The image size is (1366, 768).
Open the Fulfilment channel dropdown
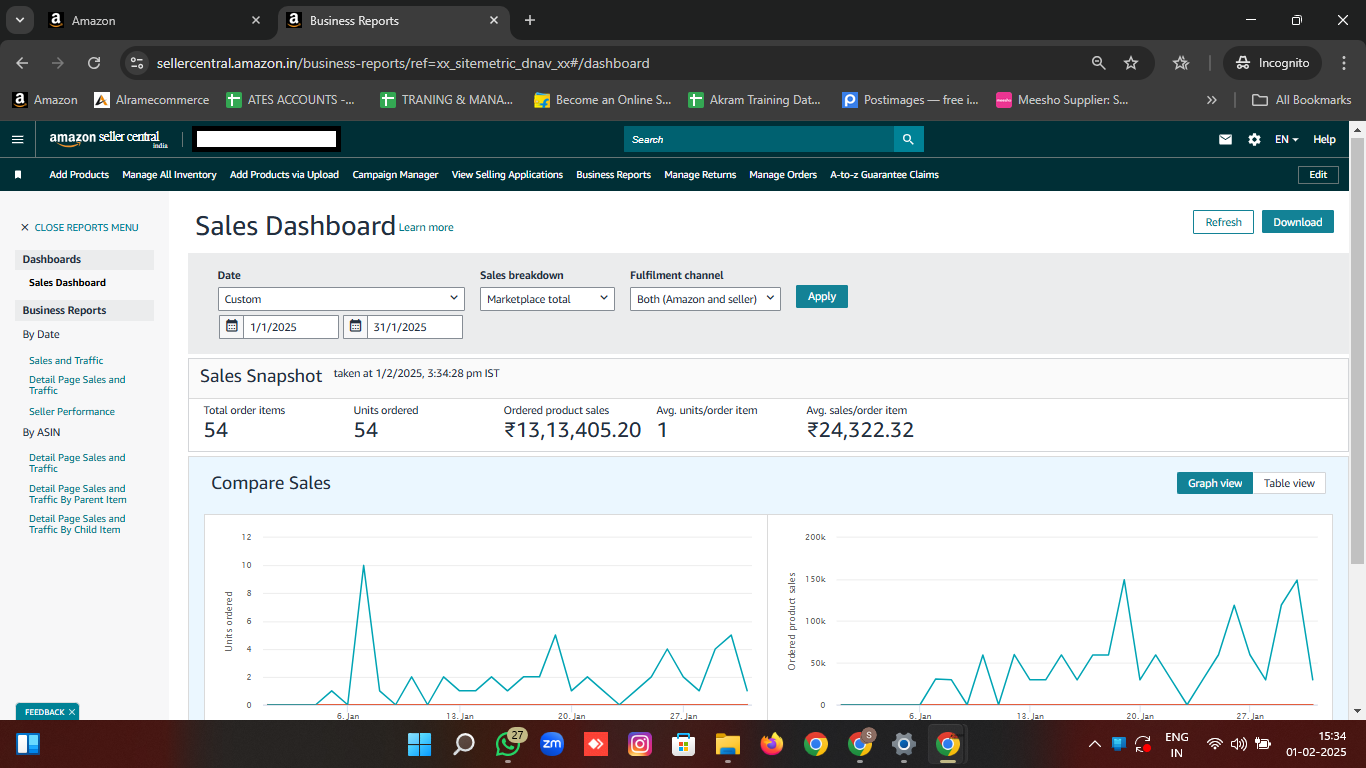point(705,299)
